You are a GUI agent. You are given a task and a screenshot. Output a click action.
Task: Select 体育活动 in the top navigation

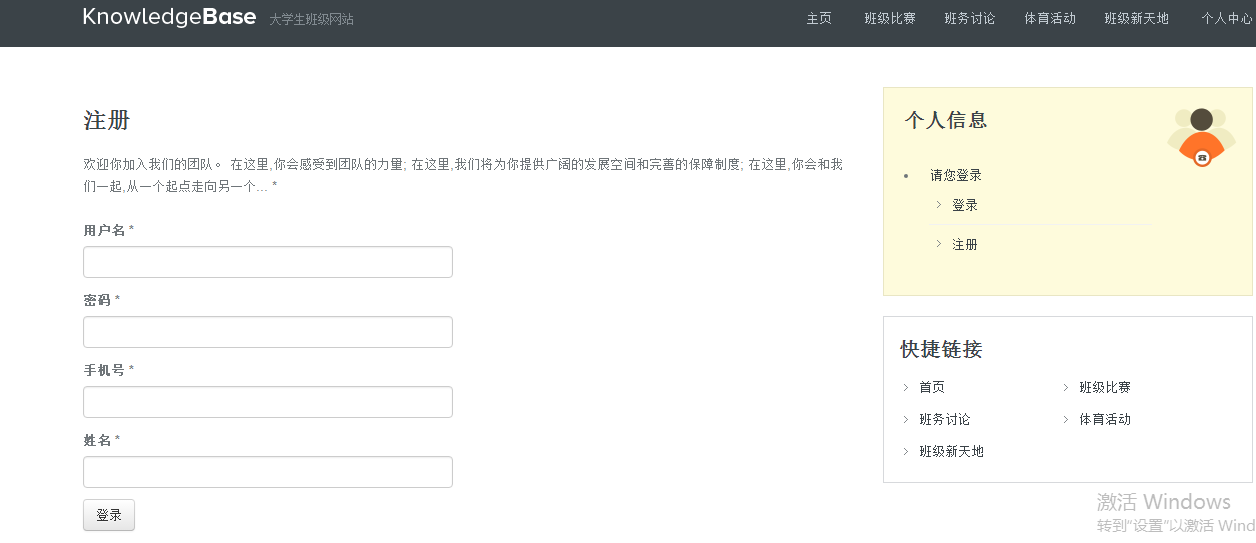pyautogui.click(x=1049, y=18)
